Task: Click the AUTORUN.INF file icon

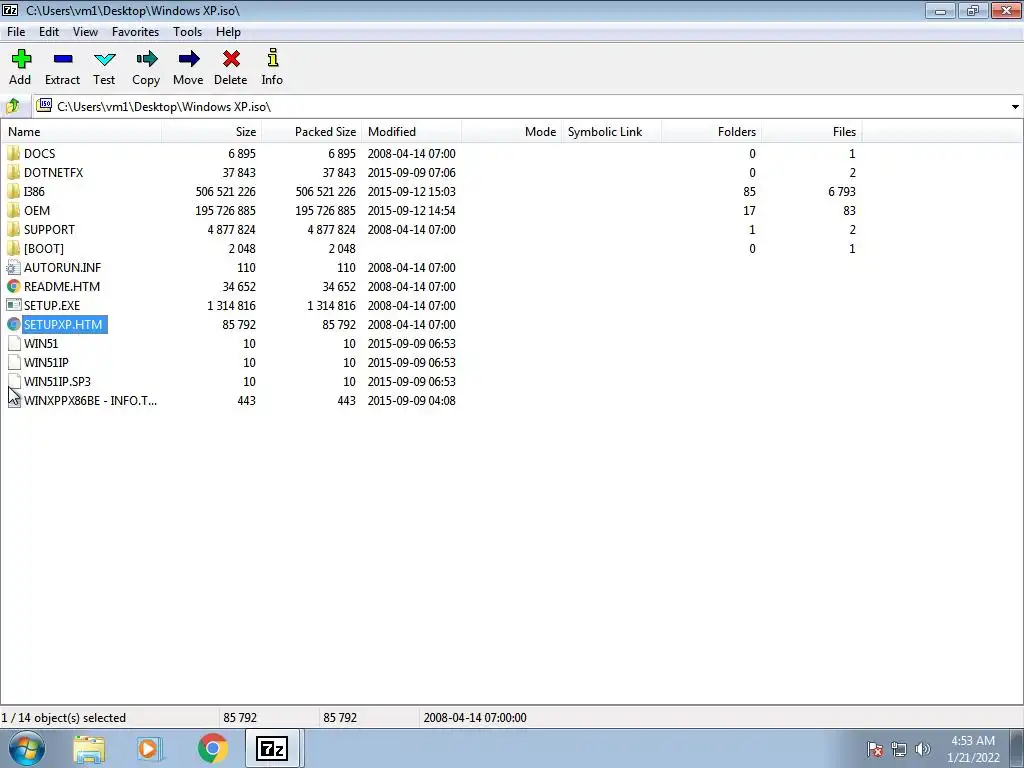Action: coord(14,267)
